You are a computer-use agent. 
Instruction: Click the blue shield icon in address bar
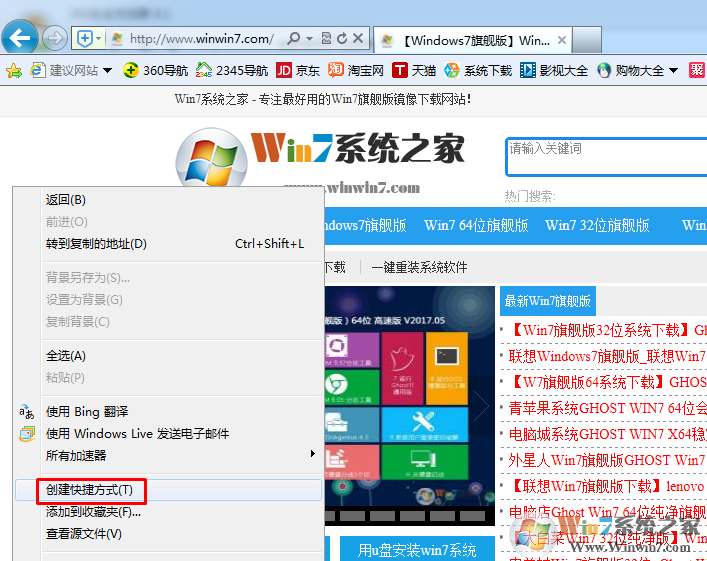85,38
